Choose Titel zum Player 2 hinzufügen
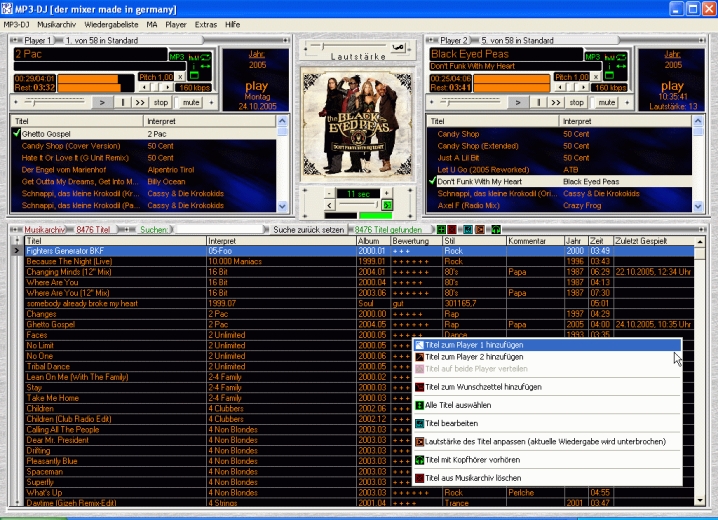 (474, 356)
